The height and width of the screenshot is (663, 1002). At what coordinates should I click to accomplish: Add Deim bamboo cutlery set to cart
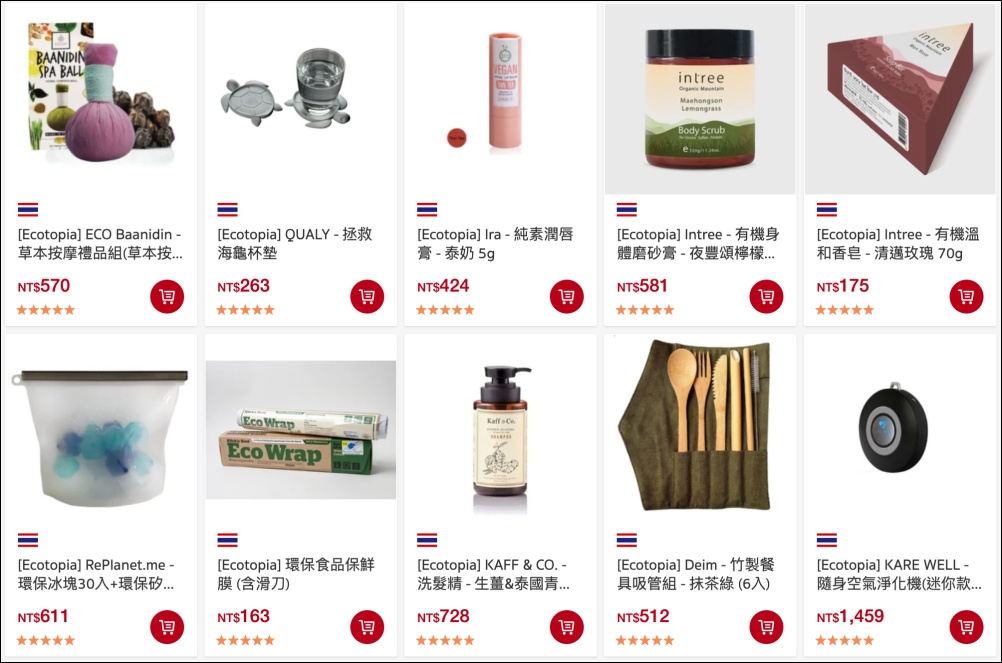pos(766,627)
